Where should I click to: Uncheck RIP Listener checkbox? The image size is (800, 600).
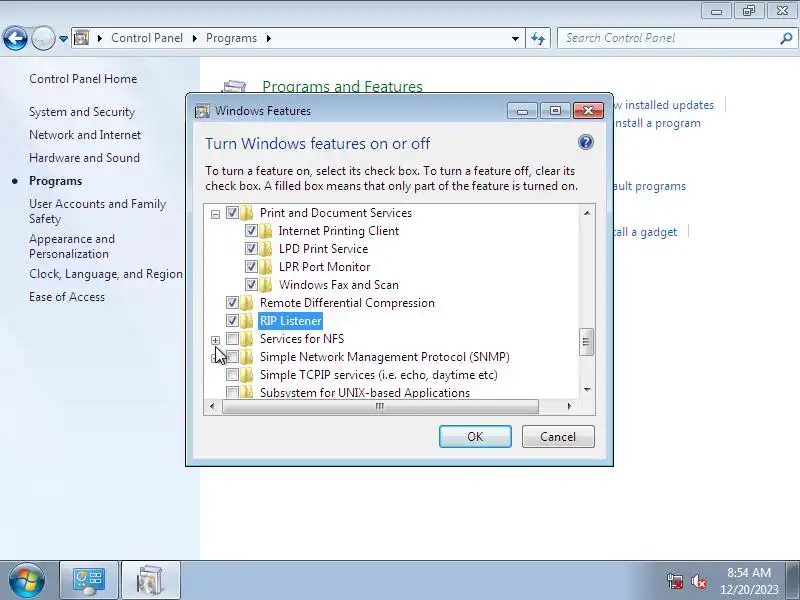click(232, 321)
